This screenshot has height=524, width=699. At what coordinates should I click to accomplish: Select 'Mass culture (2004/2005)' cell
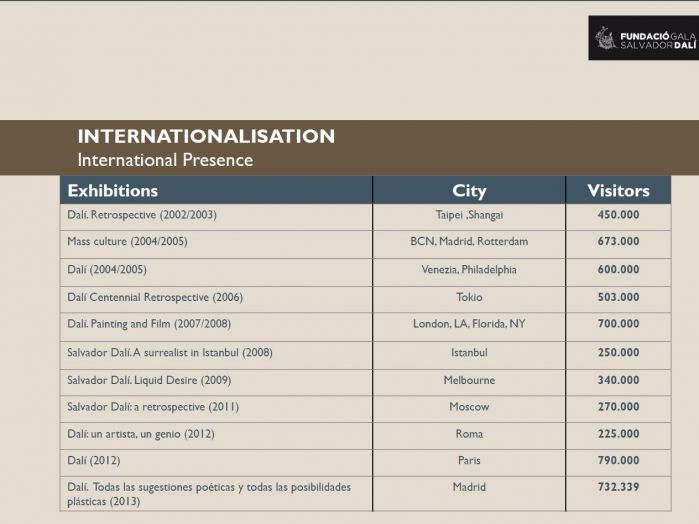click(x=216, y=244)
